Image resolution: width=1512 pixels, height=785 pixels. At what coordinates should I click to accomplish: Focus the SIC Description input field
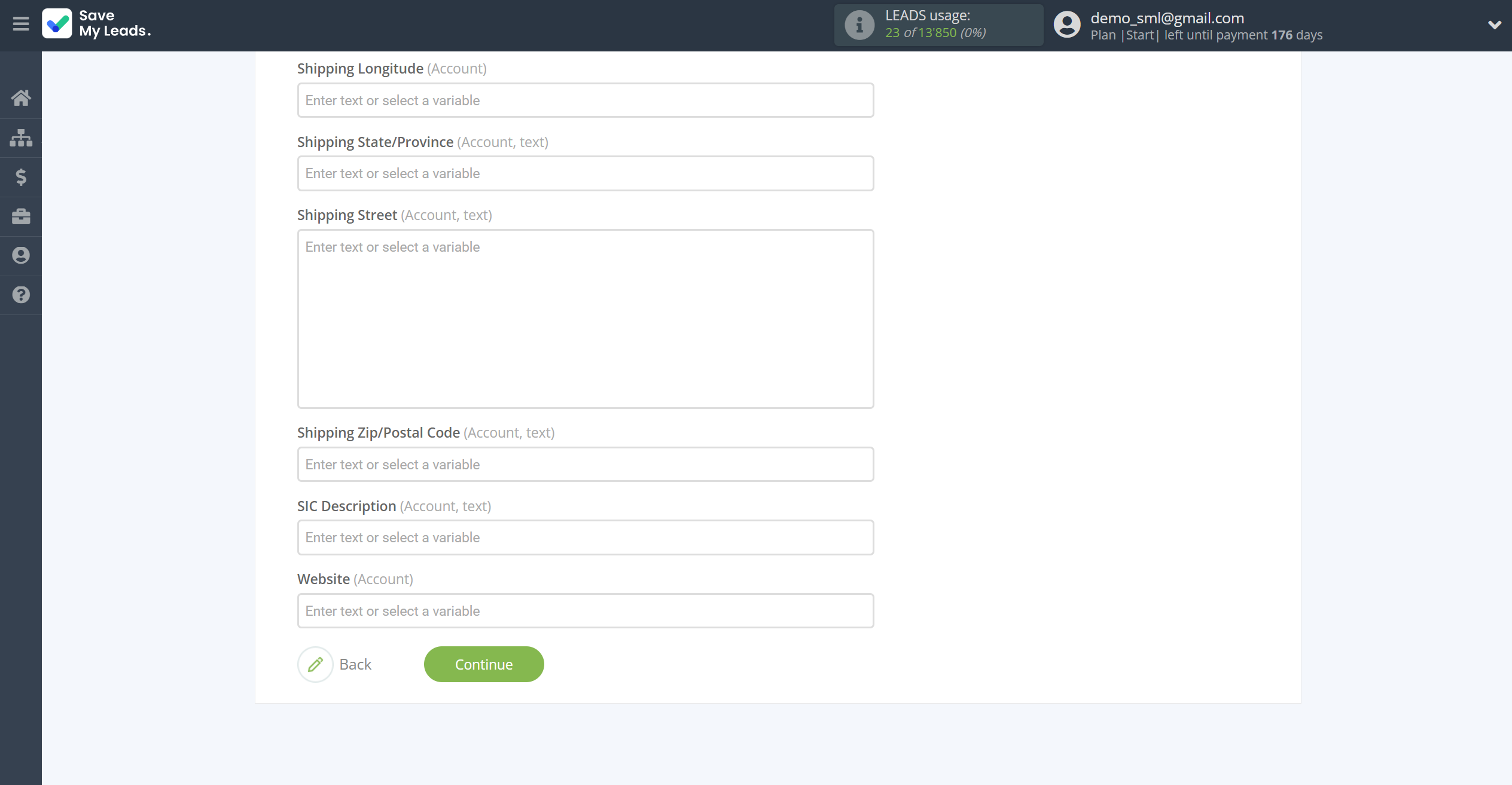tap(586, 537)
